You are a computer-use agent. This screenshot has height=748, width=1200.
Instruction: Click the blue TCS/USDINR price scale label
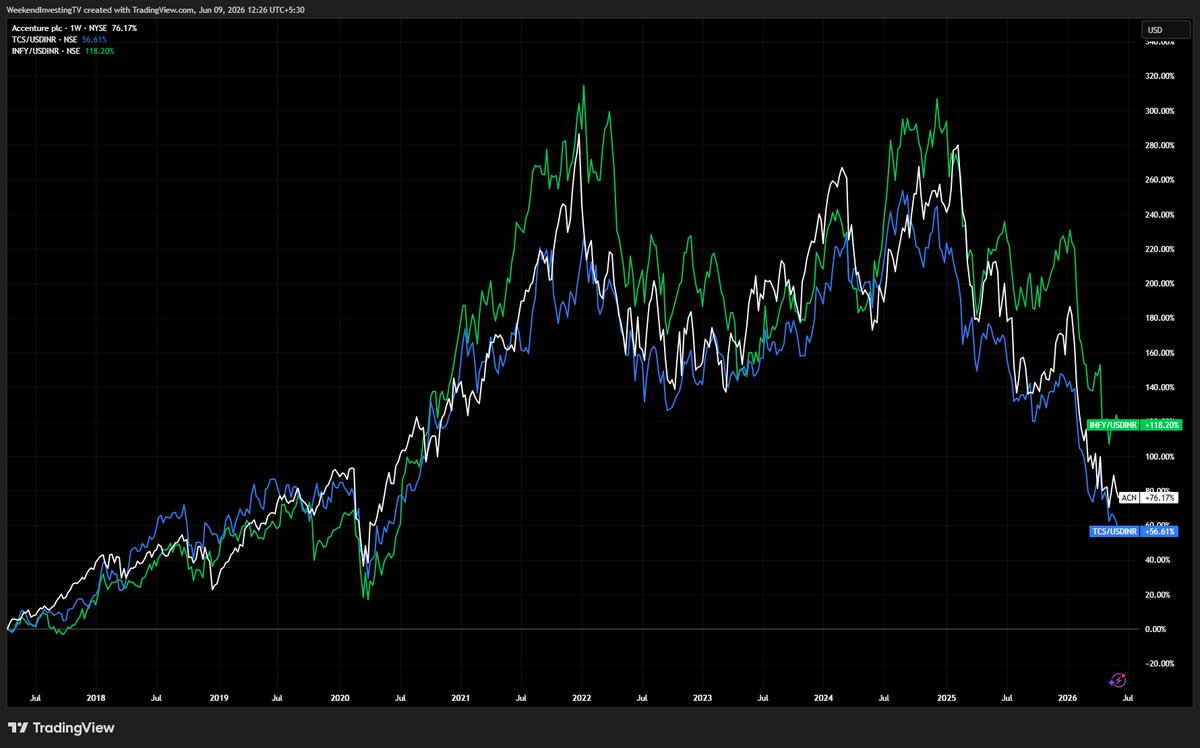1113,532
